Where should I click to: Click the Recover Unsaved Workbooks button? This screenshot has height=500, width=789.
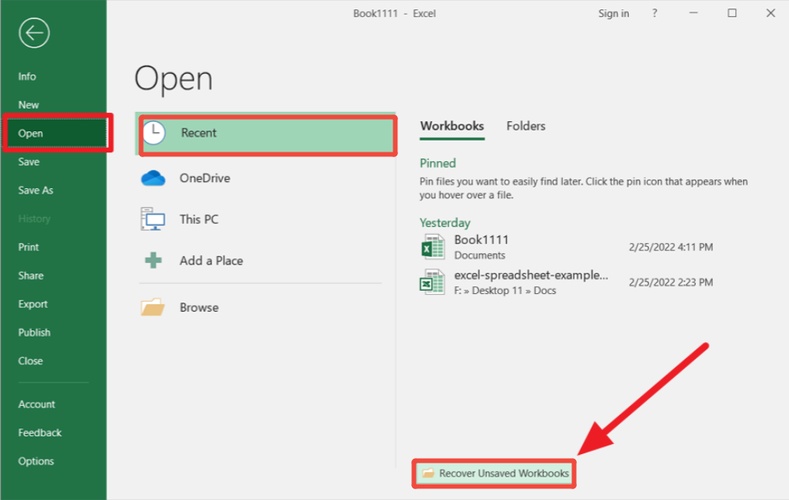point(494,473)
